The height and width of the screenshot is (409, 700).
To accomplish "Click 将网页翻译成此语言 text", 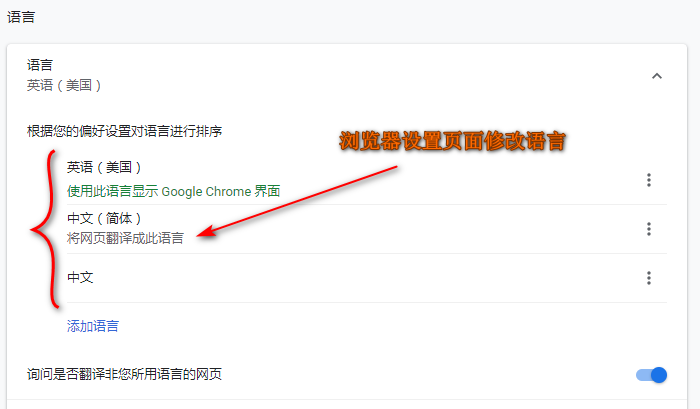I will click(x=125, y=238).
